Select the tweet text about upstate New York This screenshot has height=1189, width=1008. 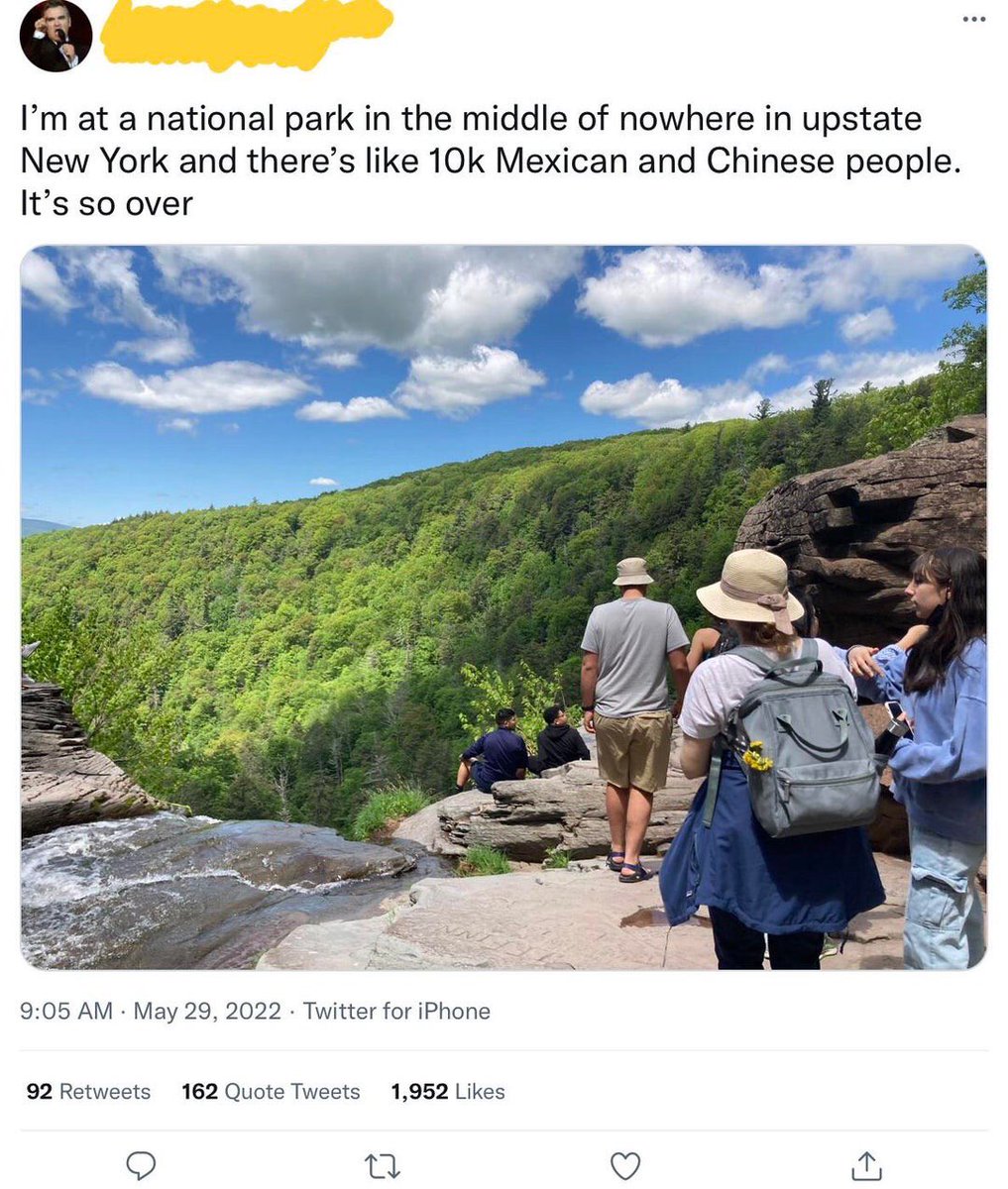491,161
